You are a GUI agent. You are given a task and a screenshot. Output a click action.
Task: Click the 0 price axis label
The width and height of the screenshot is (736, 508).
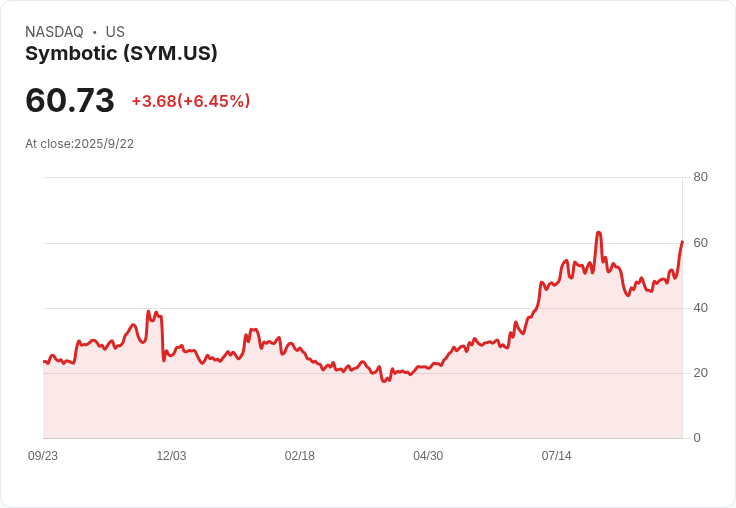[697, 438]
